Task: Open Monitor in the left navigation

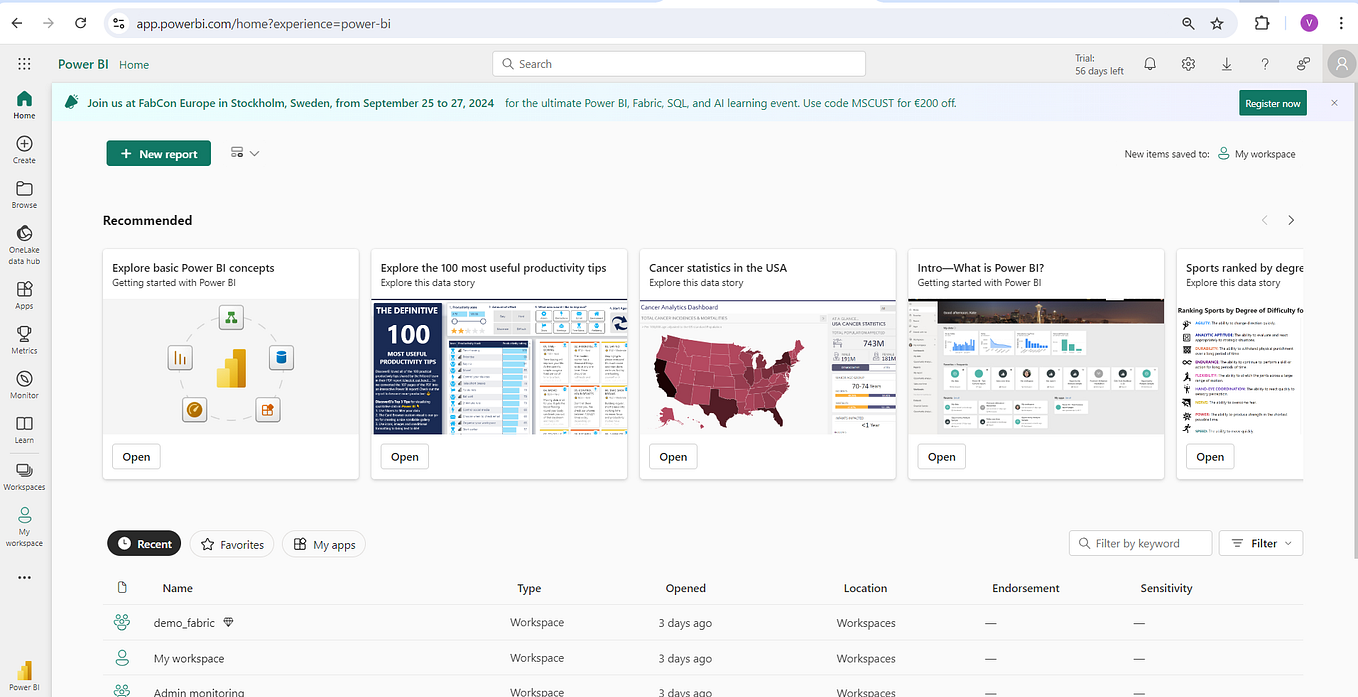Action: (x=24, y=385)
